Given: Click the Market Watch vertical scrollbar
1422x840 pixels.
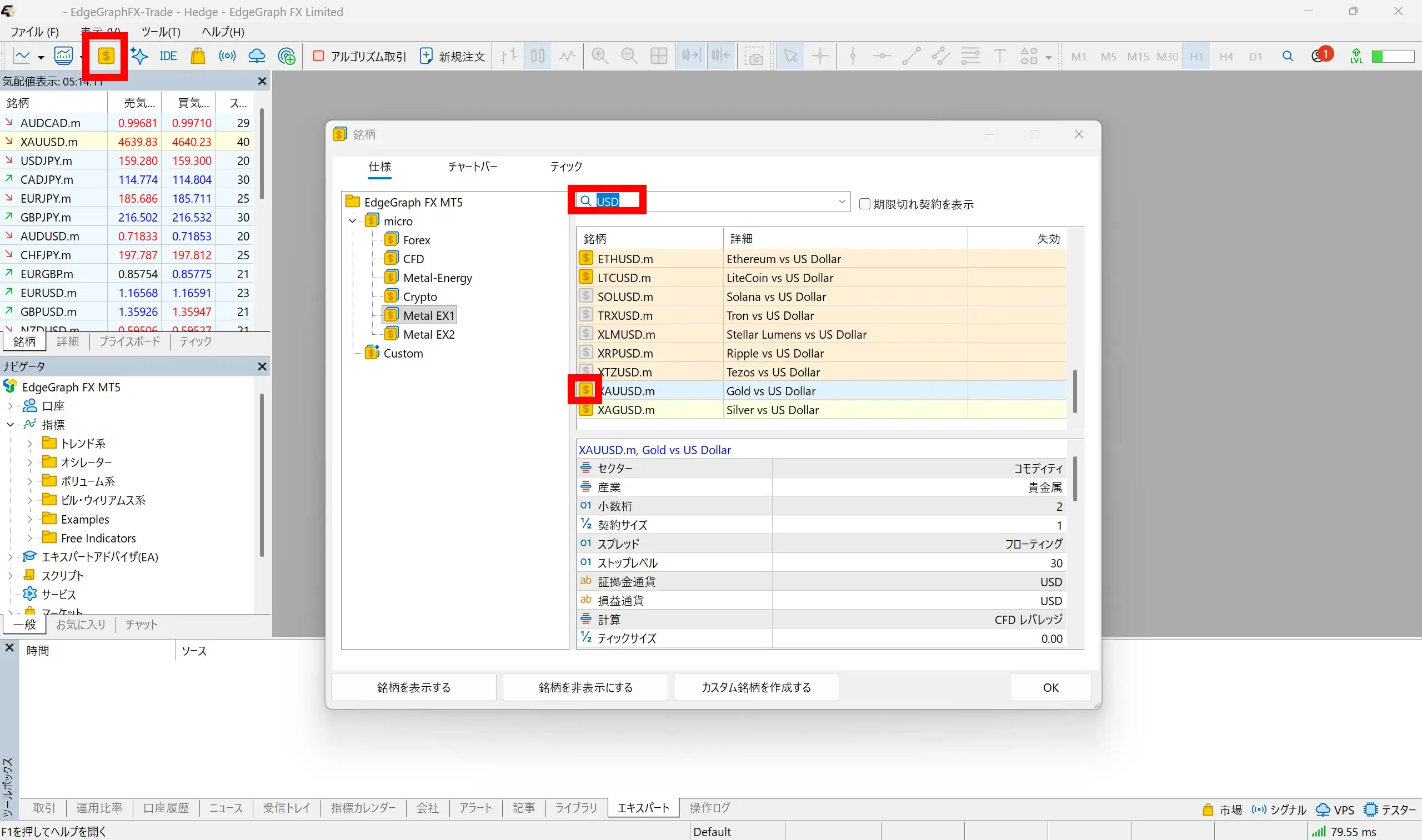Looking at the screenshot, I should coord(262,154).
